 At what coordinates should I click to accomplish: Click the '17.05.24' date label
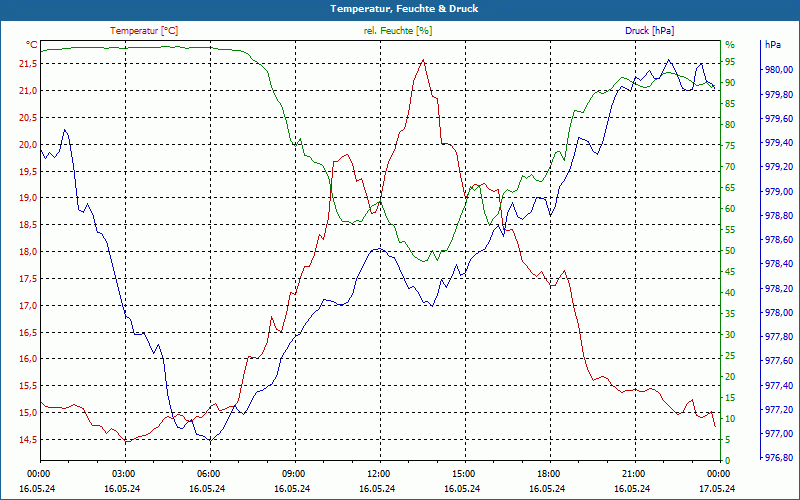tap(717, 489)
